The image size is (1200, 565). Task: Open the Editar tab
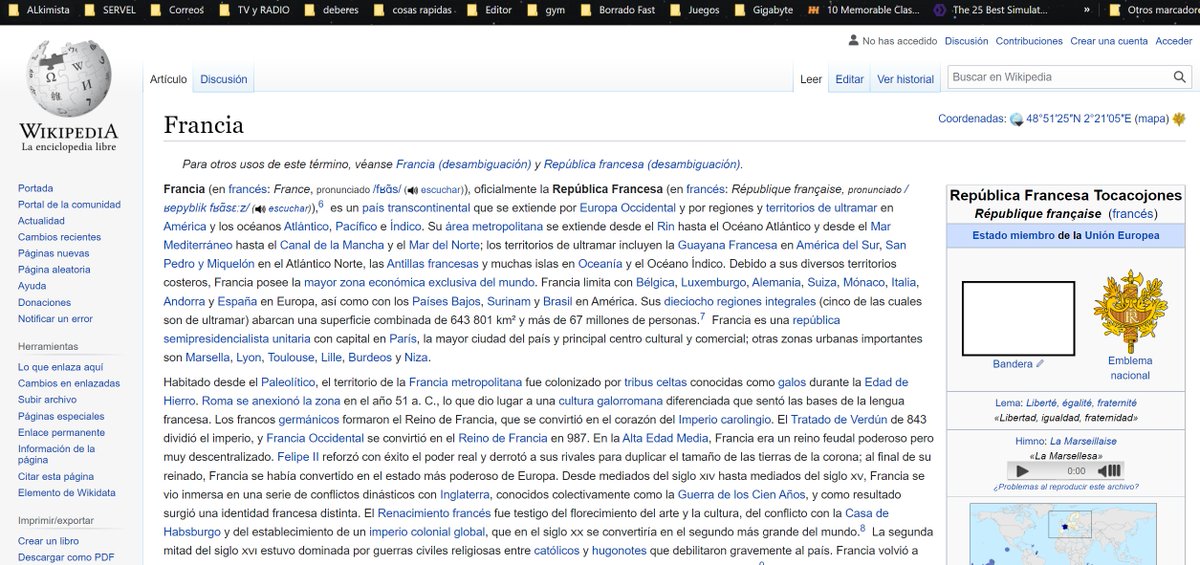pos(850,79)
